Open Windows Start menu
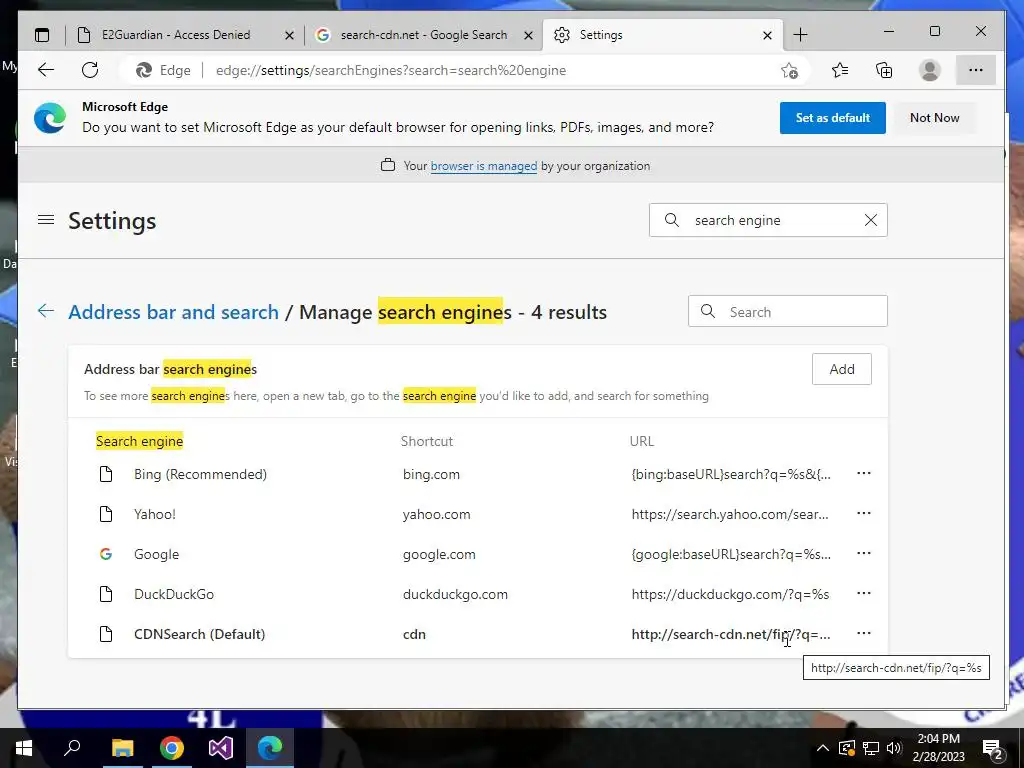 click(24, 748)
